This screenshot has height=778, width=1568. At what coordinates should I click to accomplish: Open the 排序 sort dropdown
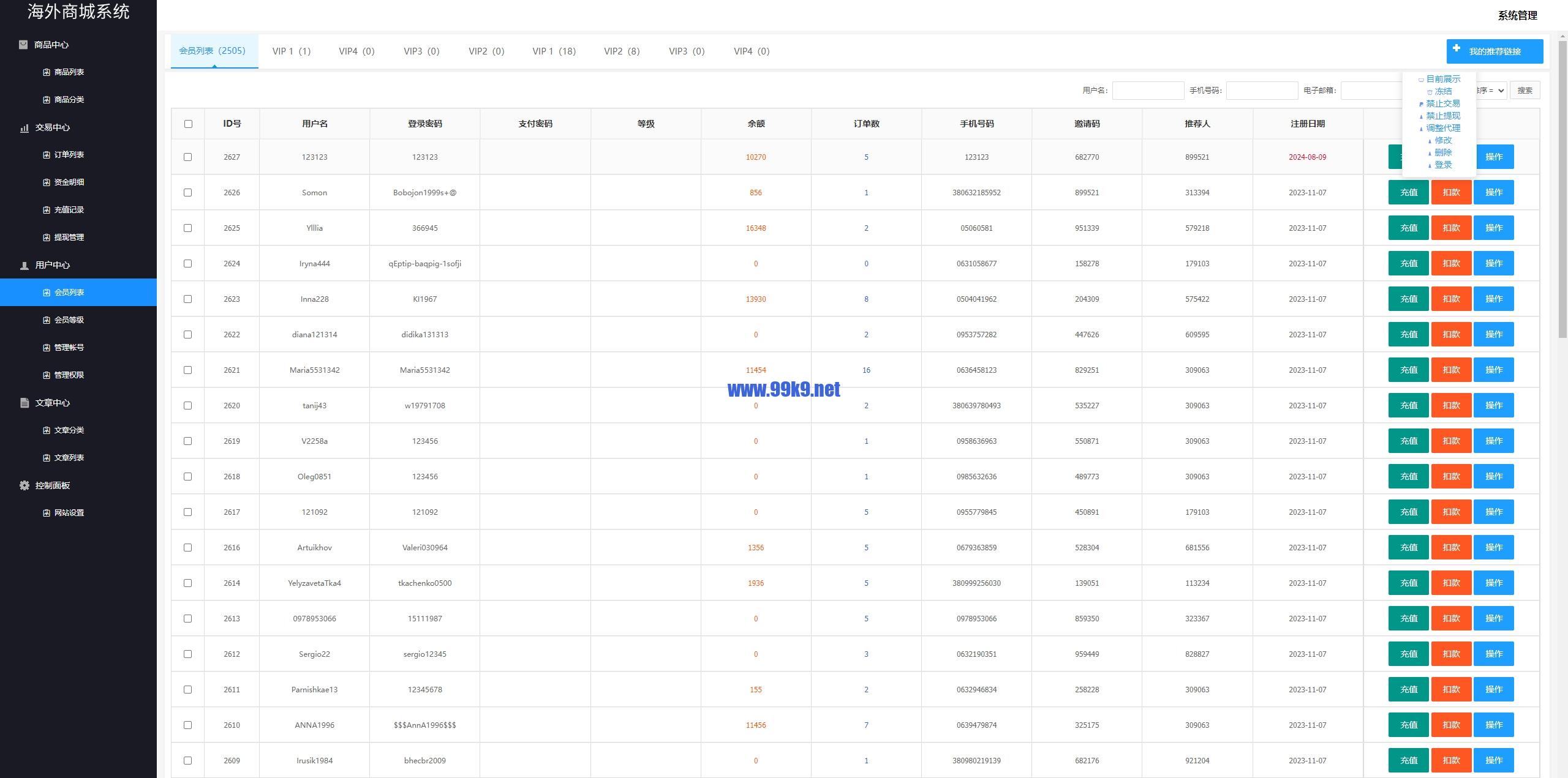tap(1491, 91)
